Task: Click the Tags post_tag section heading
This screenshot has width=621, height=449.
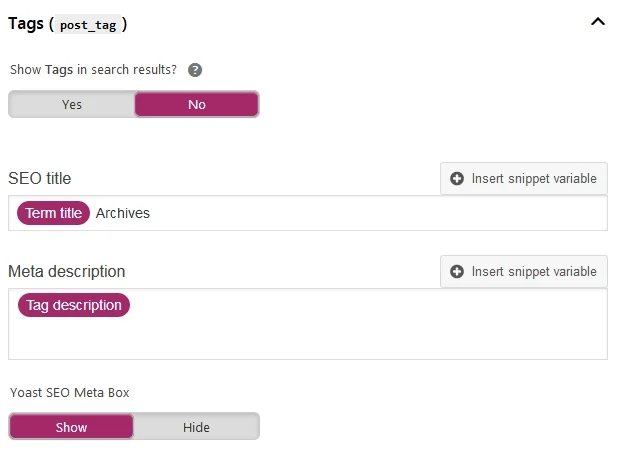Action: pyautogui.click(x=68, y=24)
